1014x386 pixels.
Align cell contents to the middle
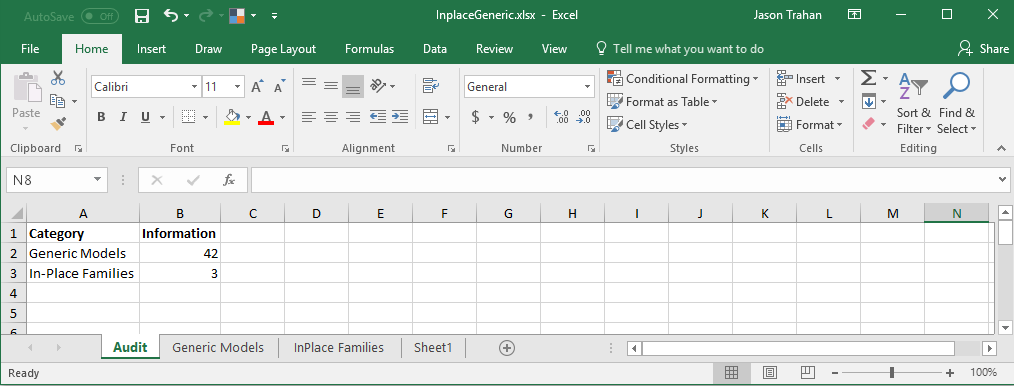(x=330, y=86)
